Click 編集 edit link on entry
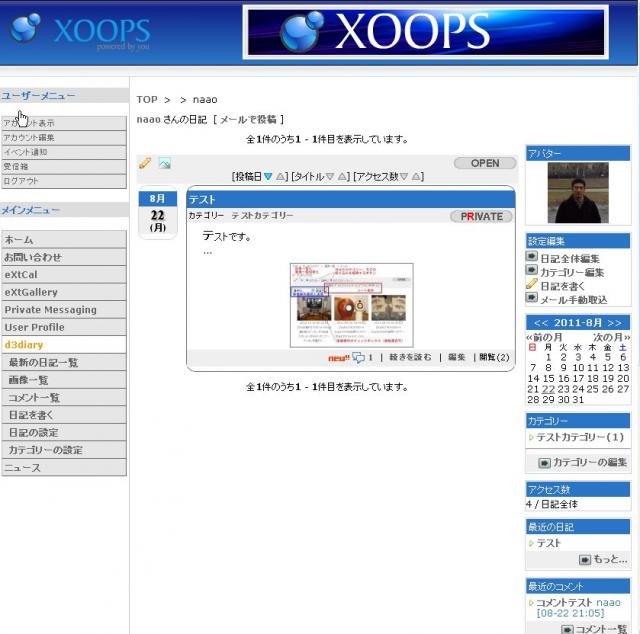 click(x=457, y=357)
